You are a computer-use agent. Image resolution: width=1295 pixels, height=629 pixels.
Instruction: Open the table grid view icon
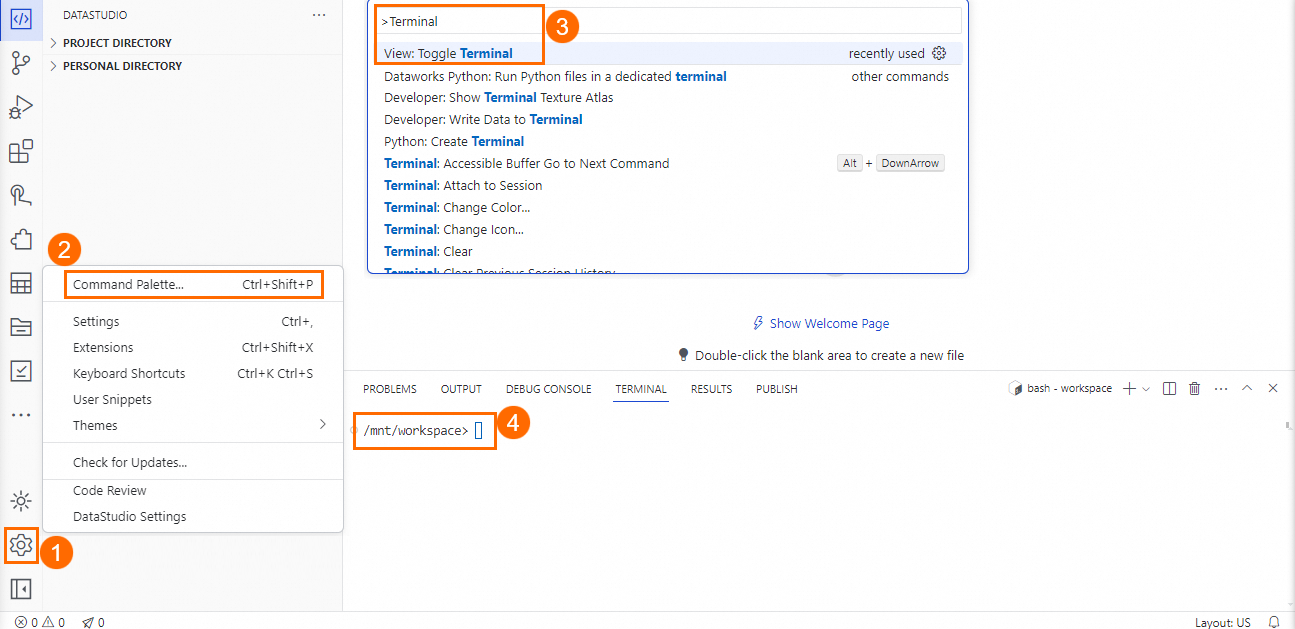20,283
